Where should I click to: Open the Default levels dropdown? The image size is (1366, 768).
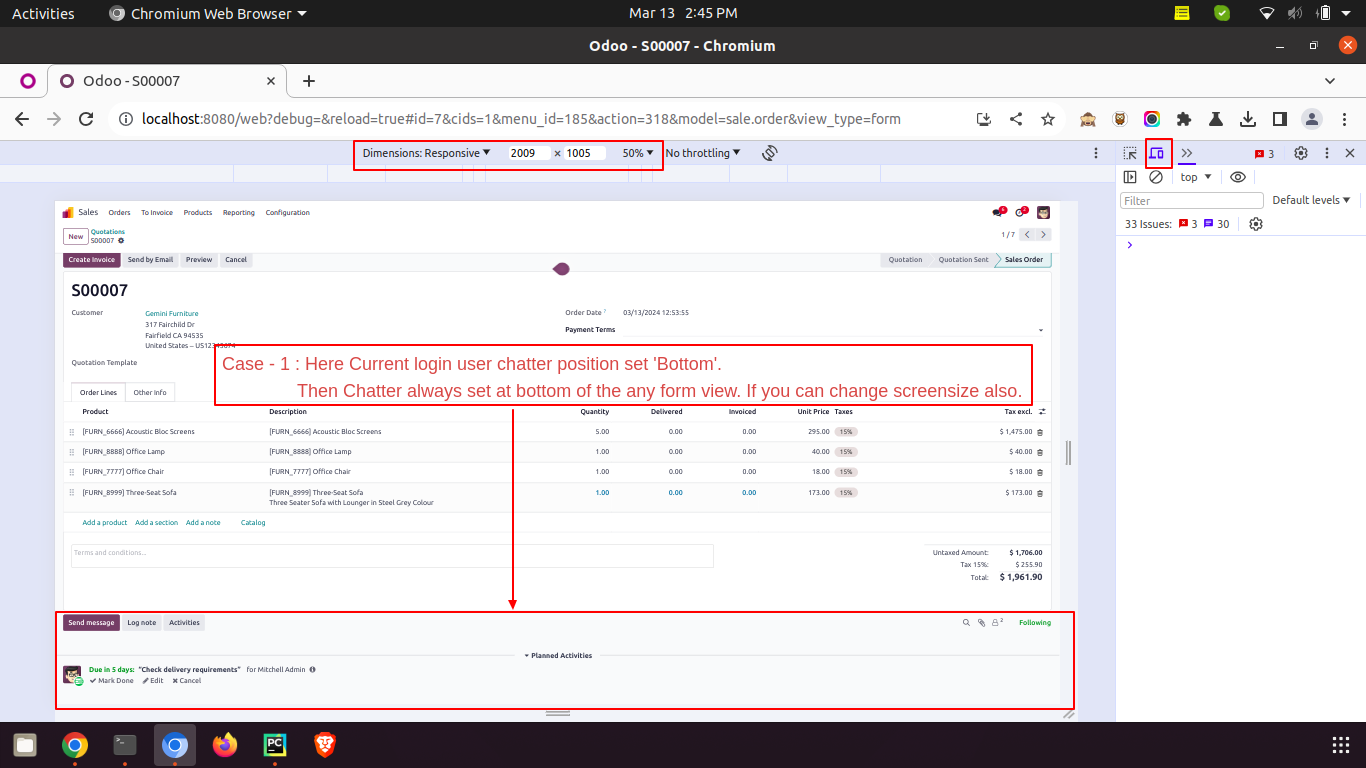coord(1311,200)
